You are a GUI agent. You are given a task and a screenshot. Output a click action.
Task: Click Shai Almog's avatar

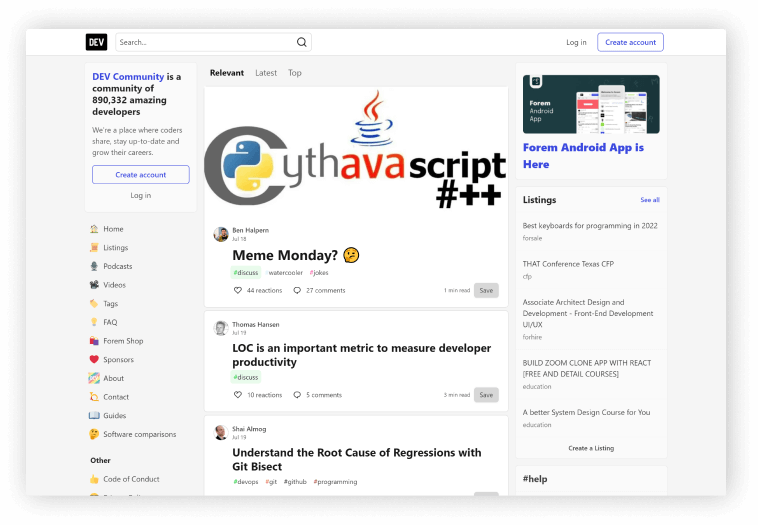[221, 433]
